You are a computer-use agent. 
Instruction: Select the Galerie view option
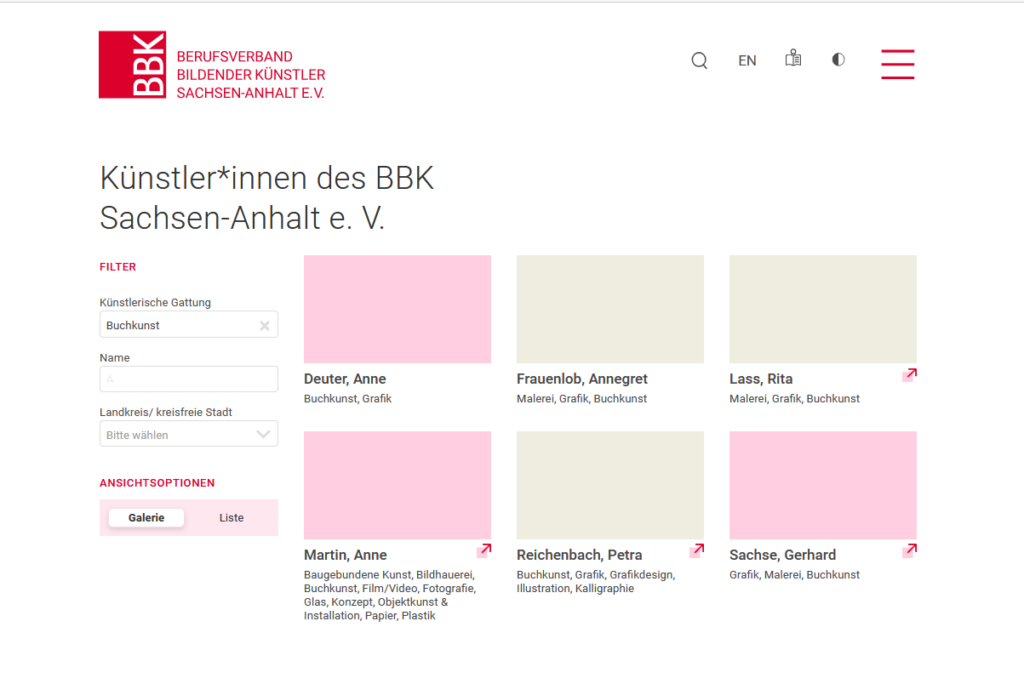pos(146,517)
